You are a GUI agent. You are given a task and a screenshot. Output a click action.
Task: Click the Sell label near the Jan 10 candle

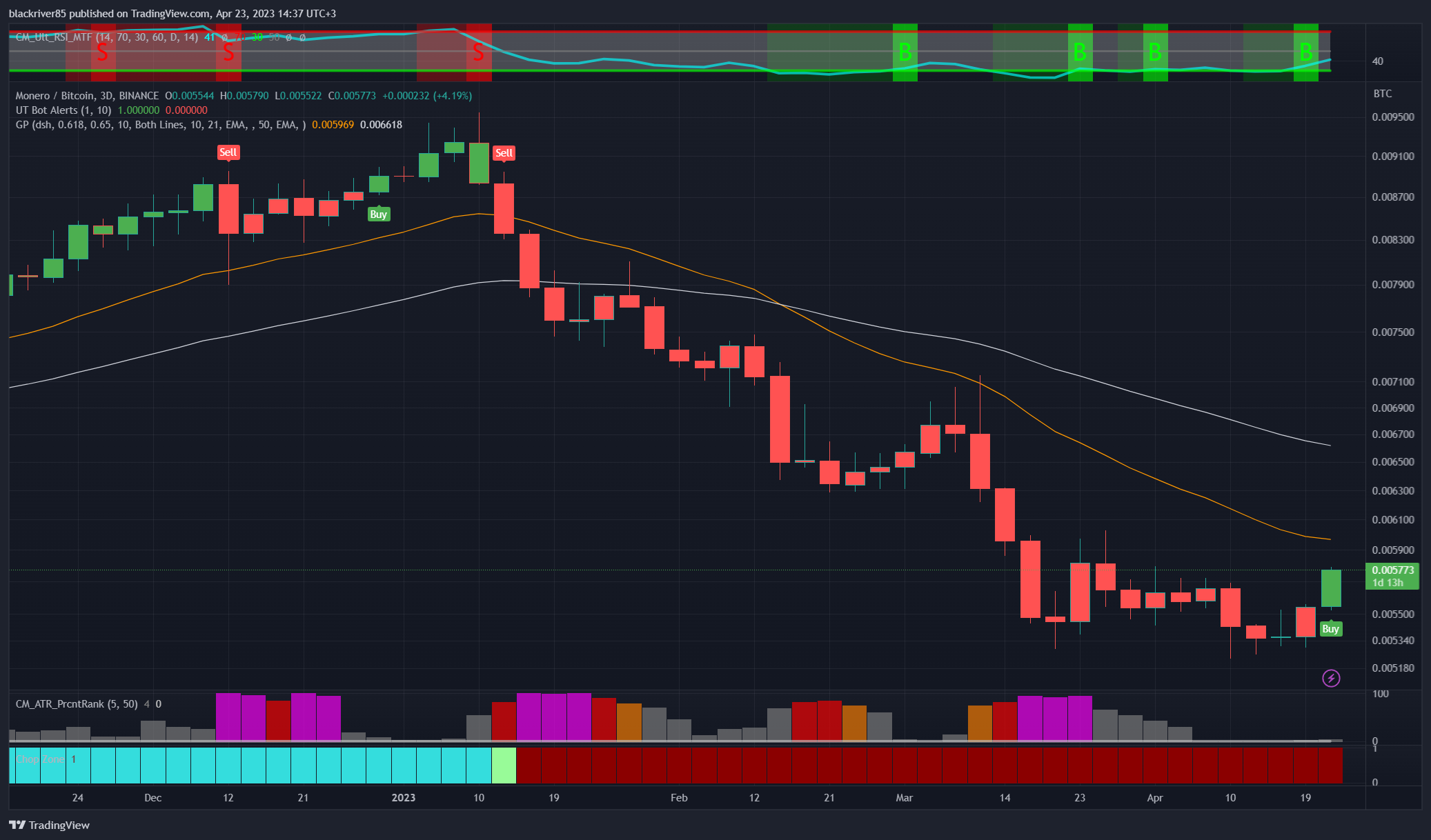pos(504,153)
